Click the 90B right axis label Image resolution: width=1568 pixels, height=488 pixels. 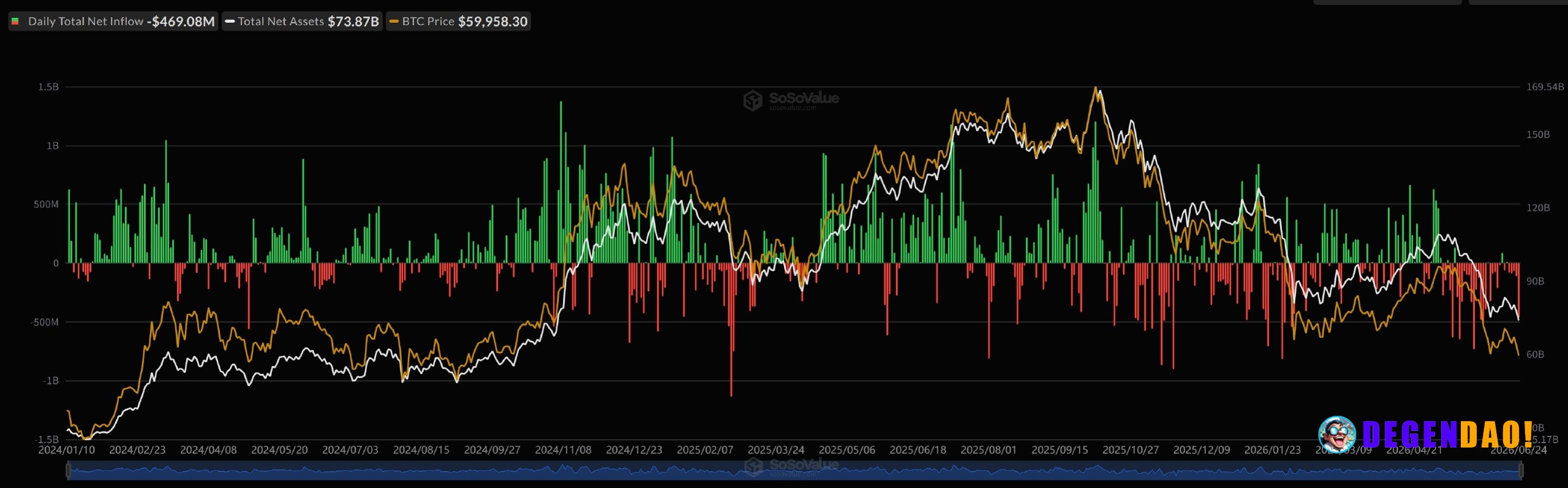(1535, 281)
